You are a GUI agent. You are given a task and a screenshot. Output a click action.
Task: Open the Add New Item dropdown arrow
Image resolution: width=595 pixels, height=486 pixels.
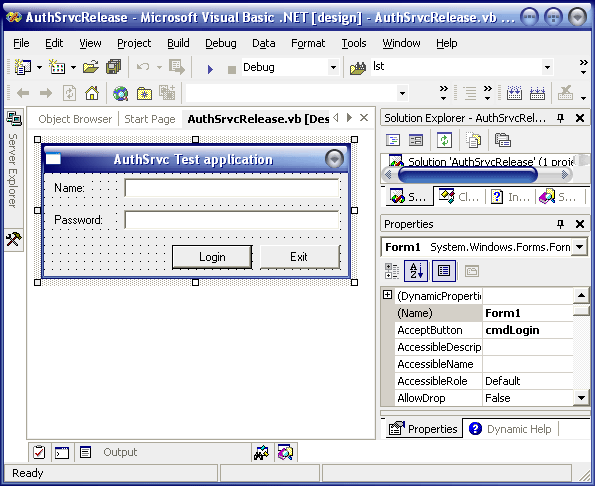point(73,68)
